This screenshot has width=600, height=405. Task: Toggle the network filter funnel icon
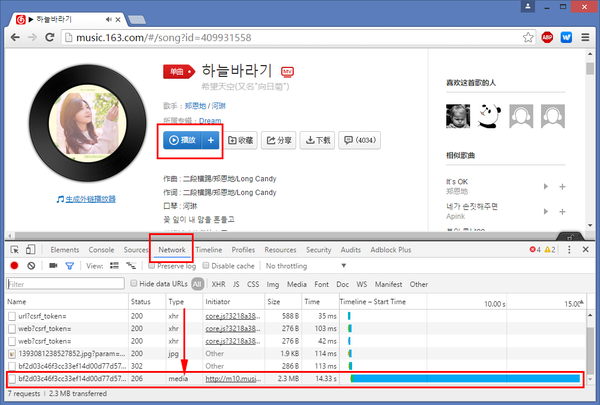70,266
